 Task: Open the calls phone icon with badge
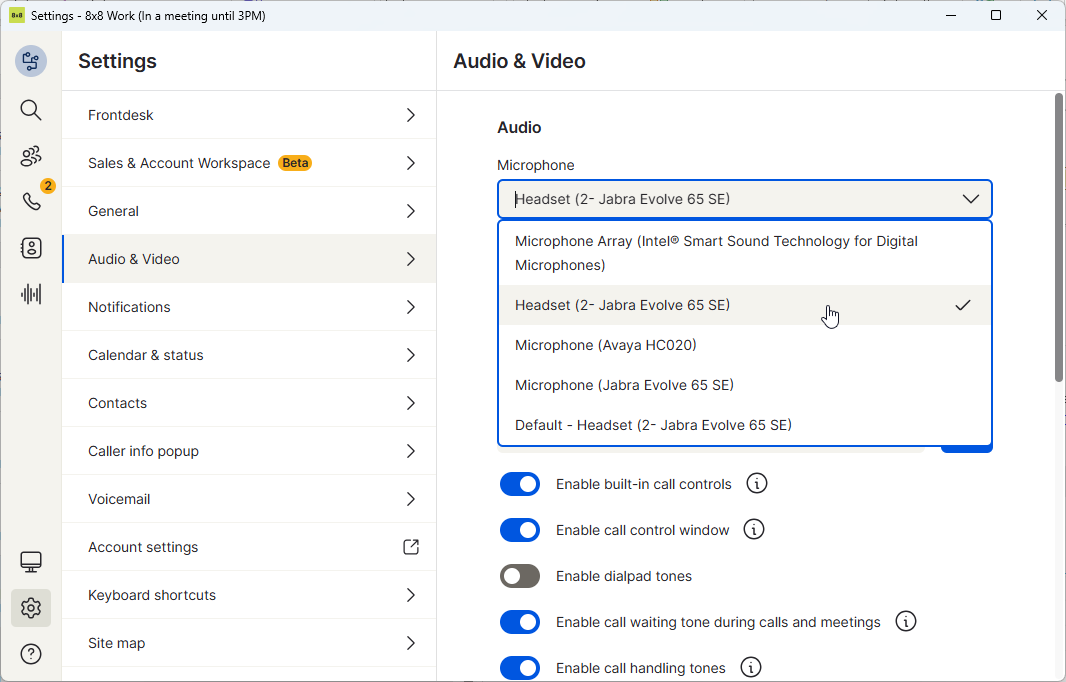(x=31, y=201)
